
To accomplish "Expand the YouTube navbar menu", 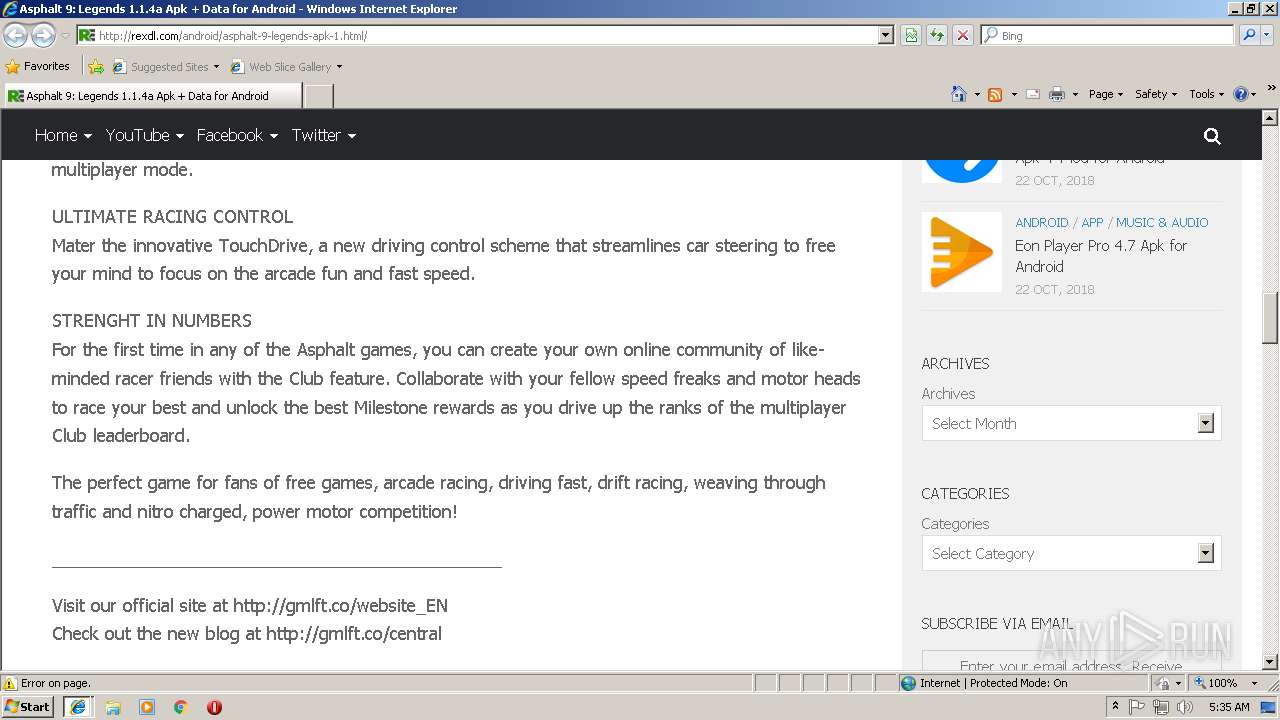I will (145, 135).
